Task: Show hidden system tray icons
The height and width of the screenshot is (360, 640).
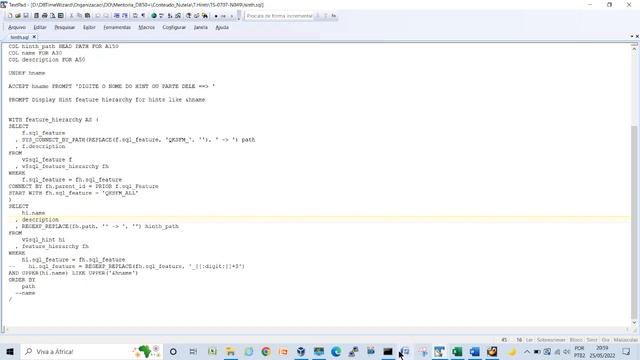Action: [x=527, y=351]
